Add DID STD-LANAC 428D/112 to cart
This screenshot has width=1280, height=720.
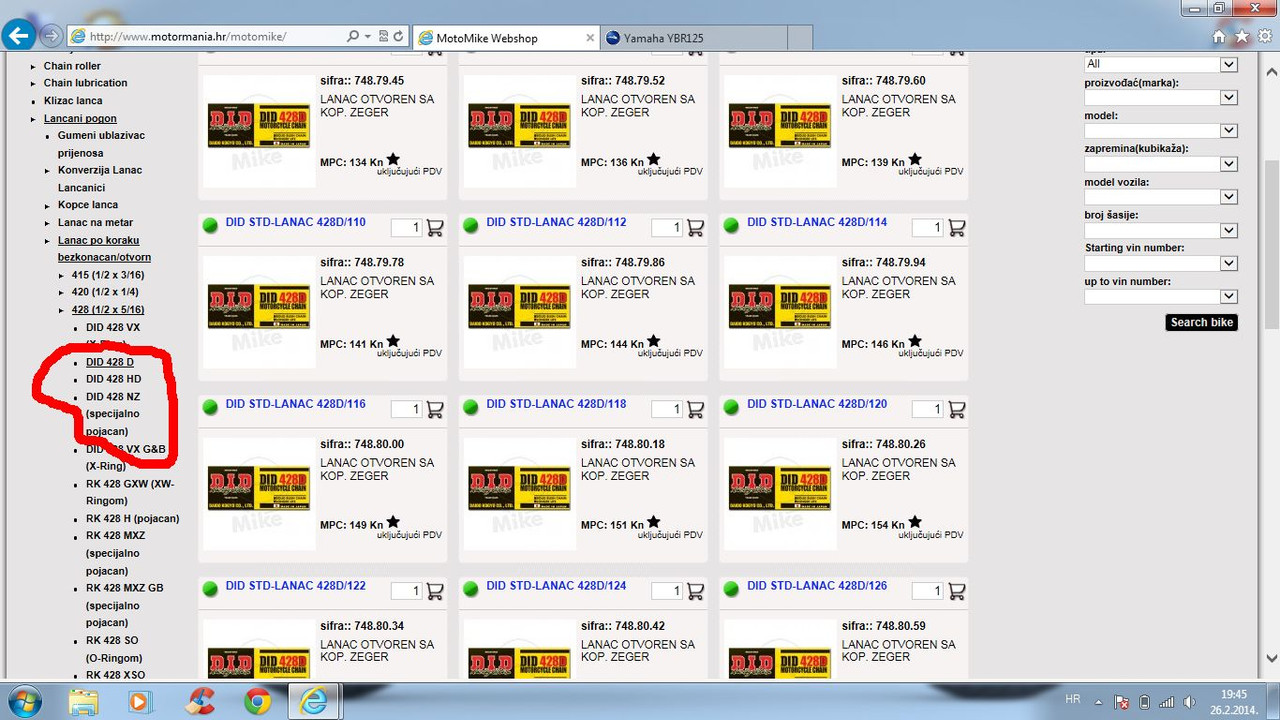pyautogui.click(x=696, y=228)
